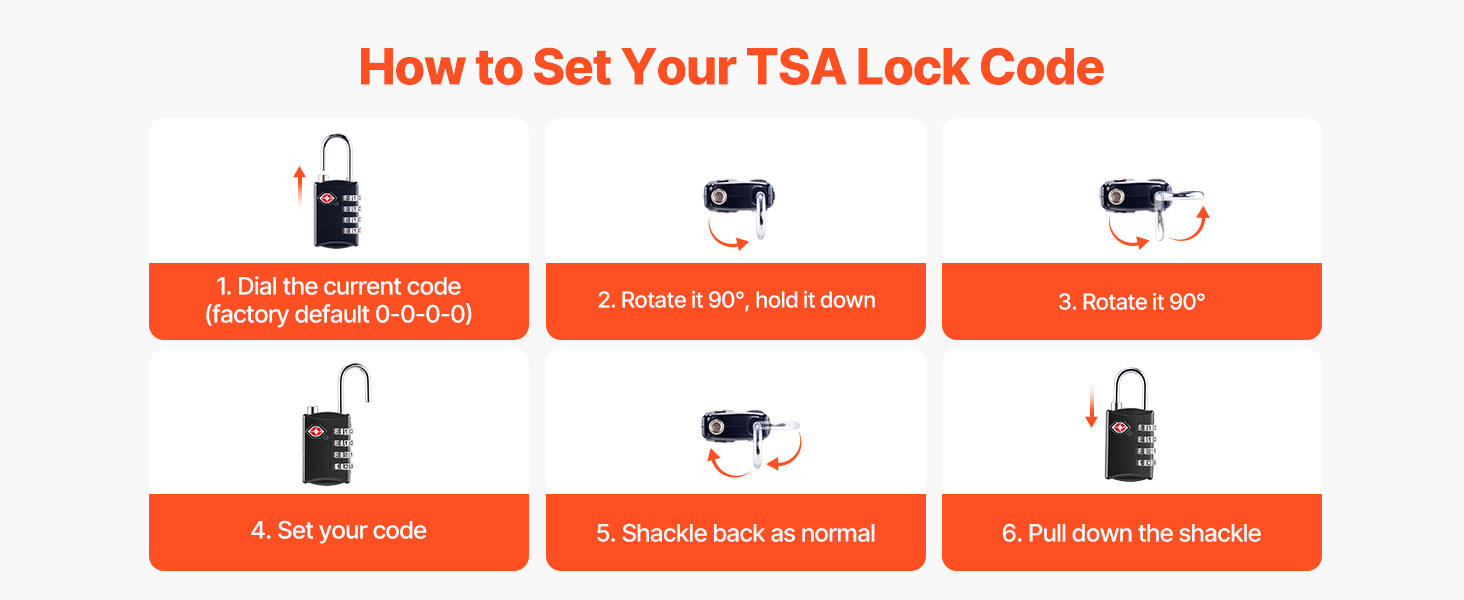Click the curved rotate arrow in step 2

(x=728, y=234)
